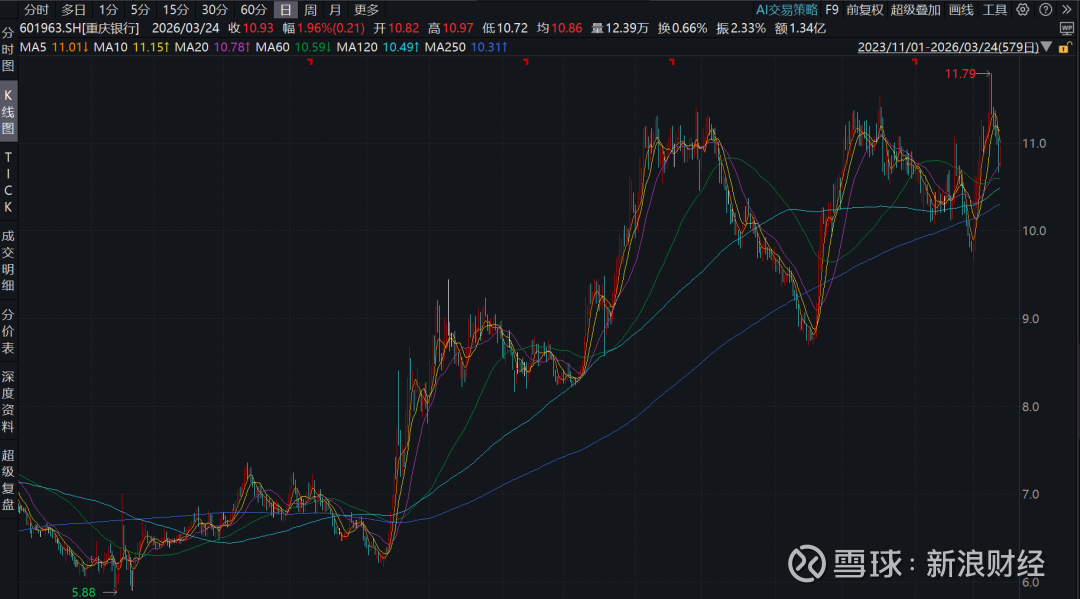
Task: Click the 11.0 price axis label
Action: point(1034,143)
